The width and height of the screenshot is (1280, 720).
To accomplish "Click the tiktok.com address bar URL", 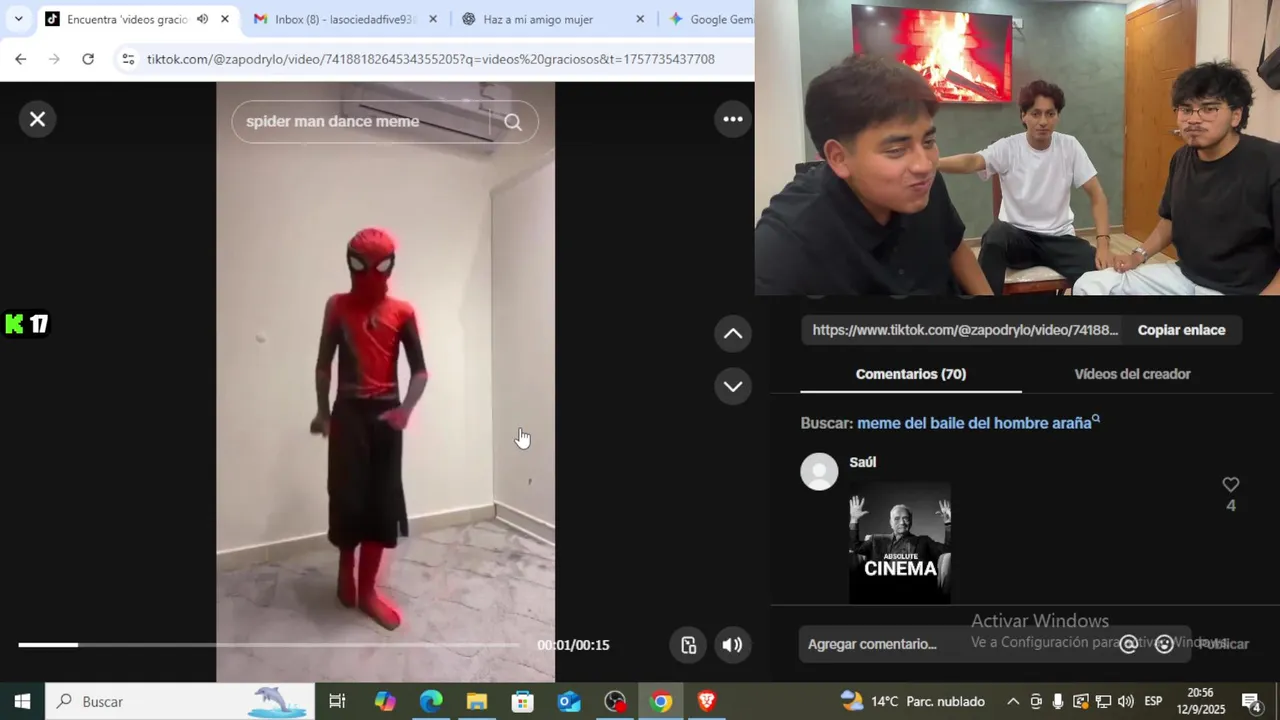I will point(431,59).
